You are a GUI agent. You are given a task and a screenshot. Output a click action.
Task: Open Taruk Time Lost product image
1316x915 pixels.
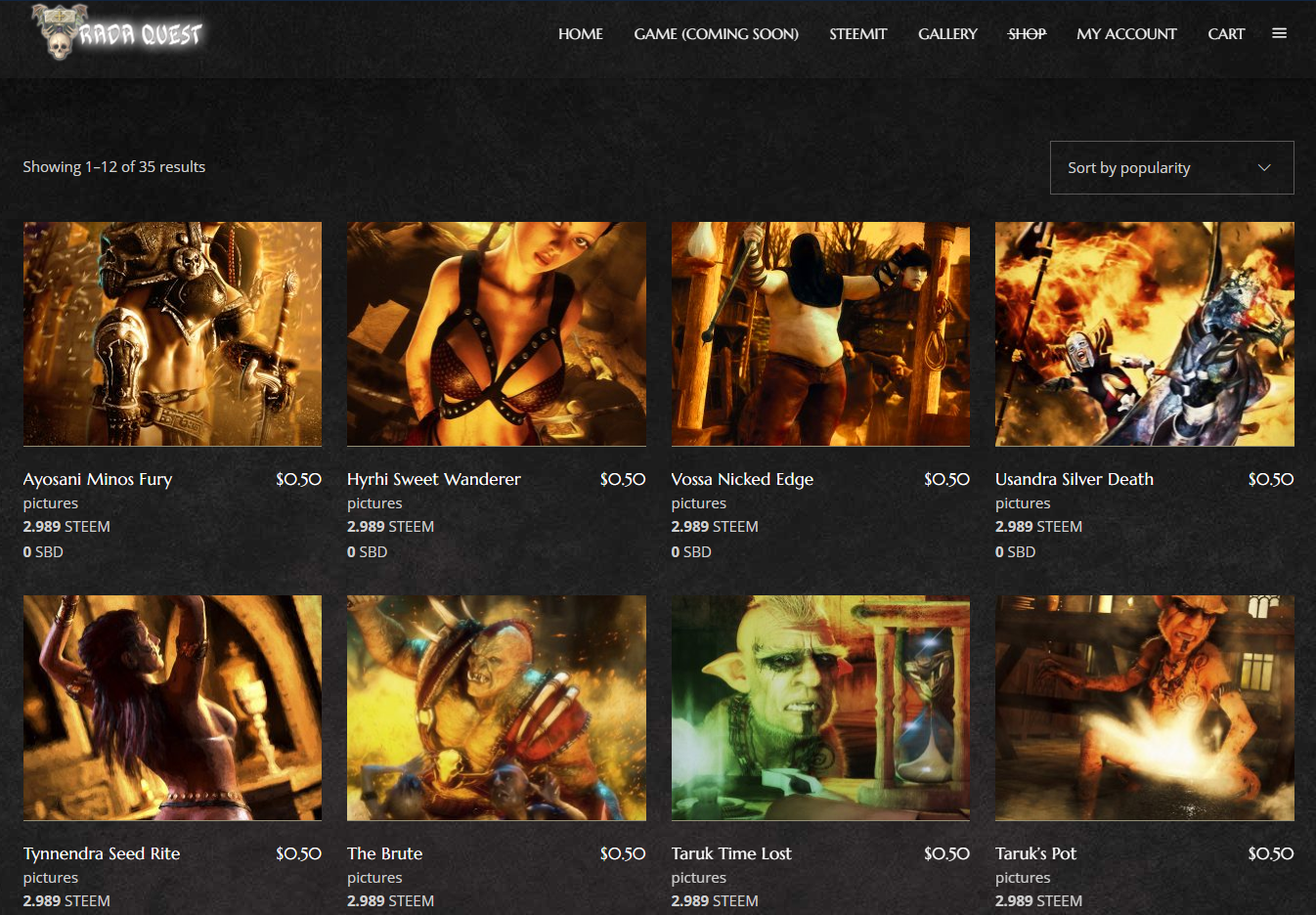click(820, 708)
